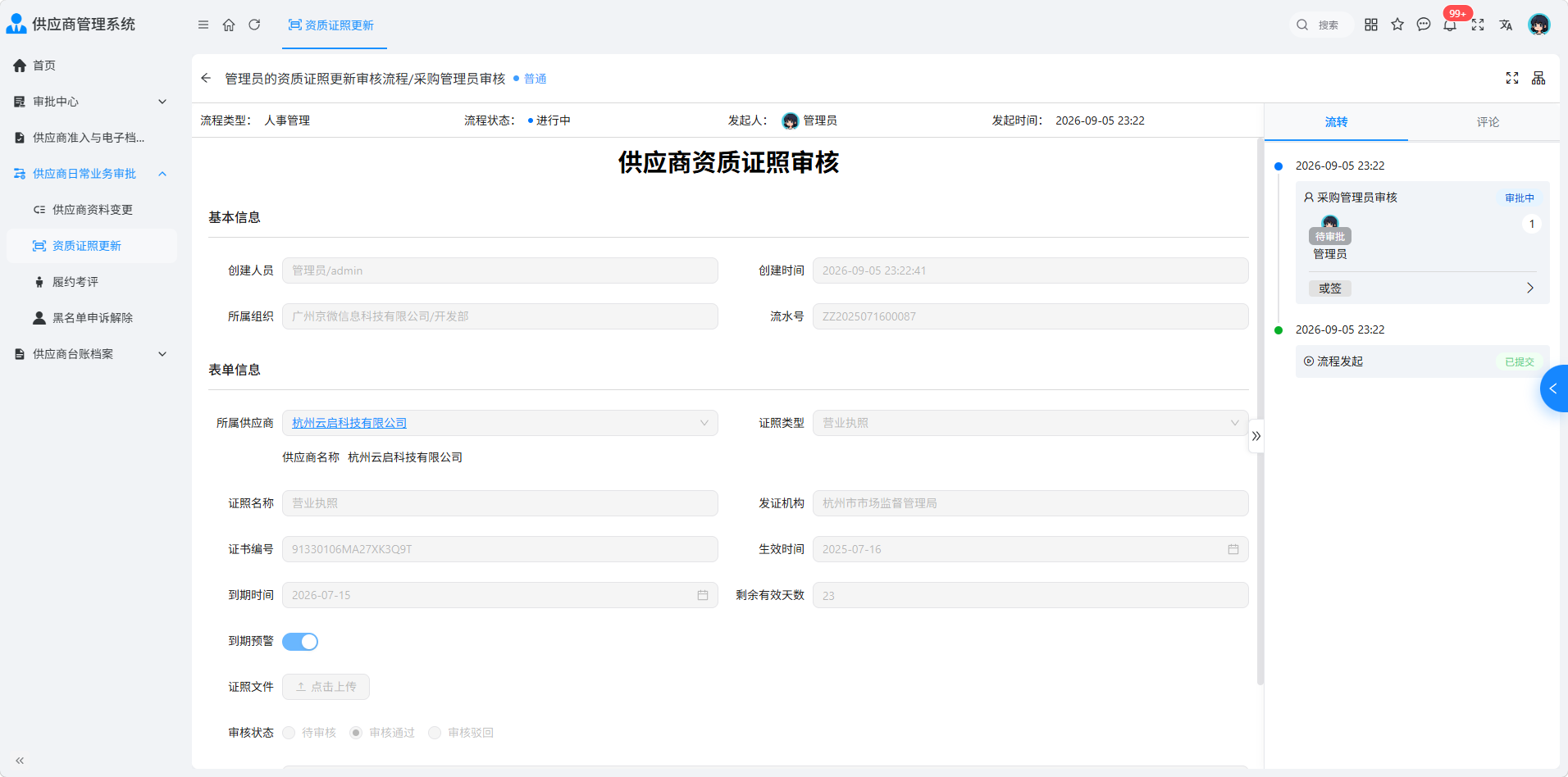This screenshot has height=777, width=1568.
Task: Follow the 杭州云启科技有限公司 link
Action: [349, 423]
